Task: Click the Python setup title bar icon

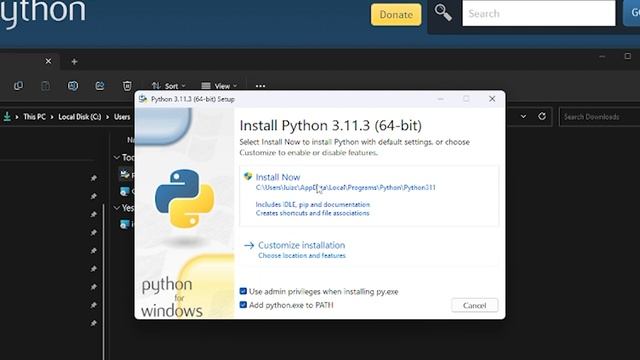Action: [142, 99]
